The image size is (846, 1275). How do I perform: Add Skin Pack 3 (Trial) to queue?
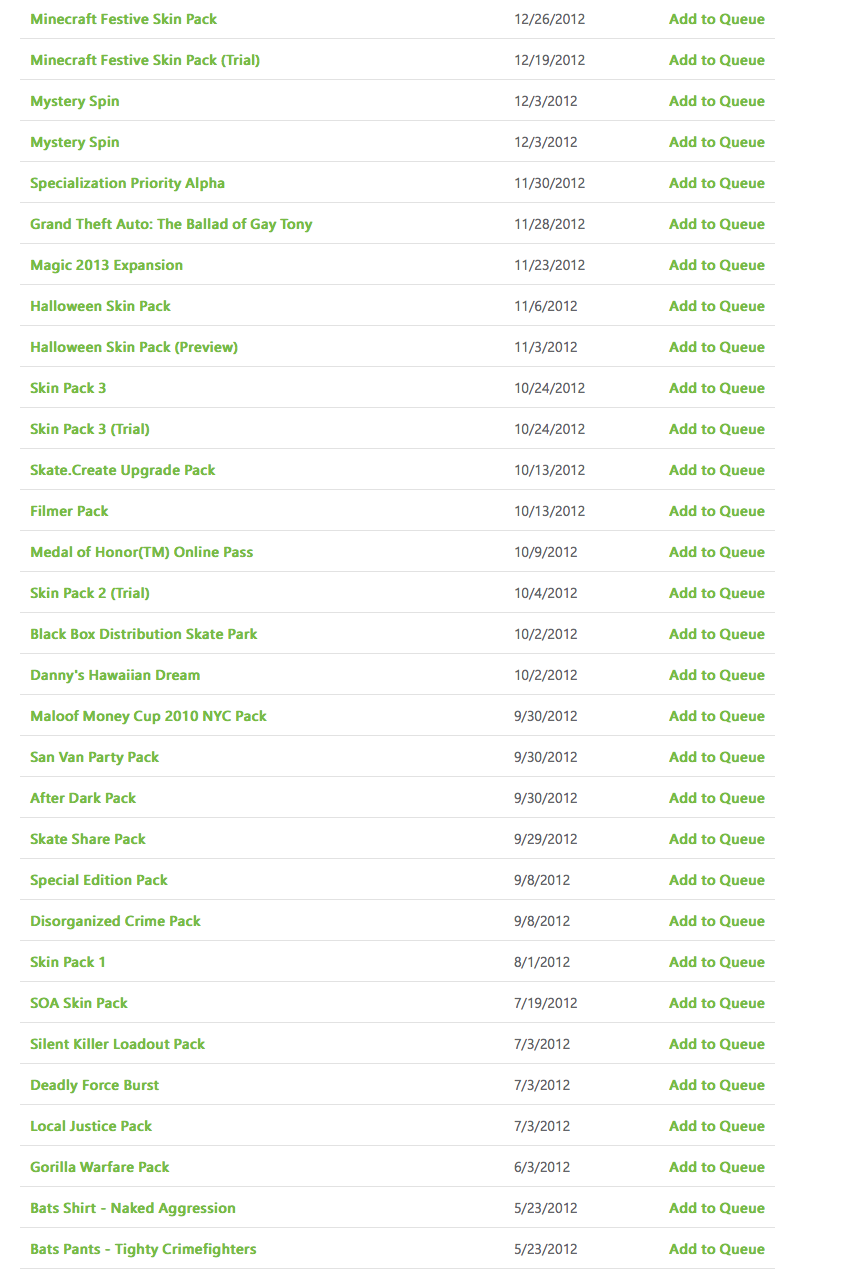tap(717, 429)
